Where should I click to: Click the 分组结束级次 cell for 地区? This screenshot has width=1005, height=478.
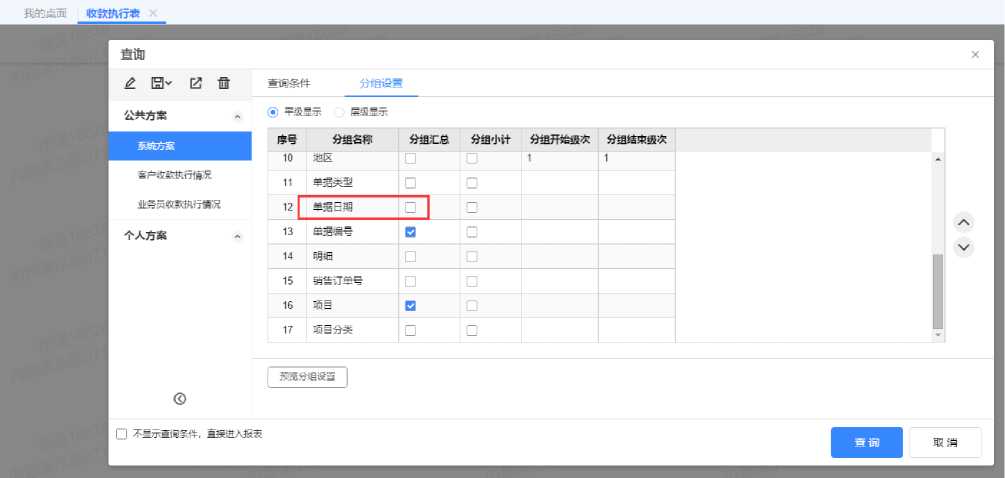click(636, 159)
